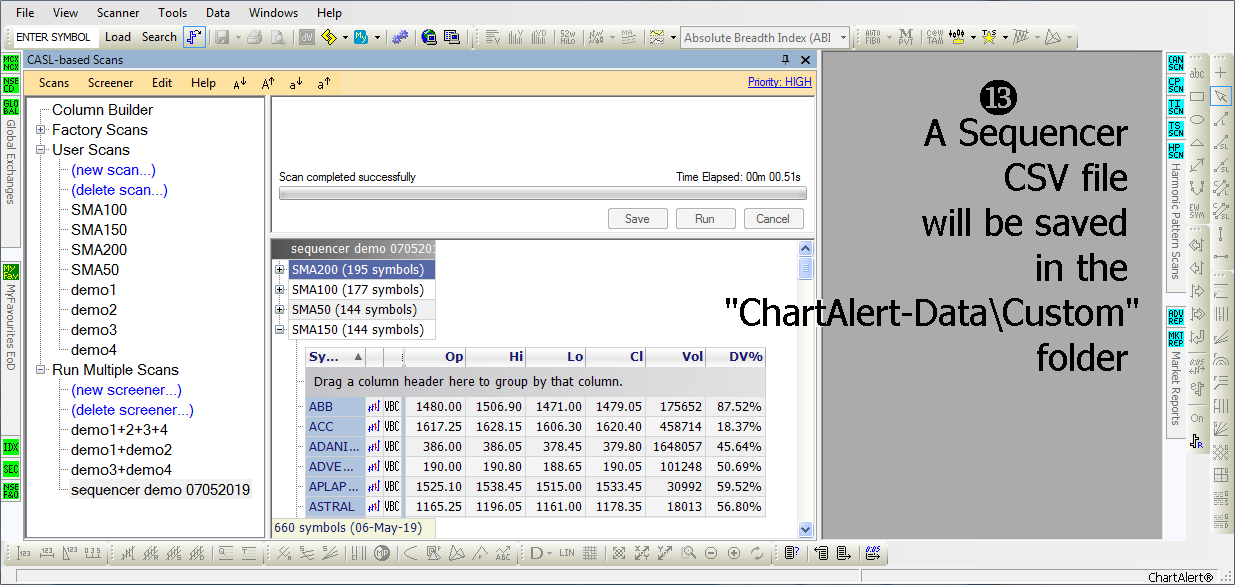Toggle the LIN linear scale button

tap(567, 553)
